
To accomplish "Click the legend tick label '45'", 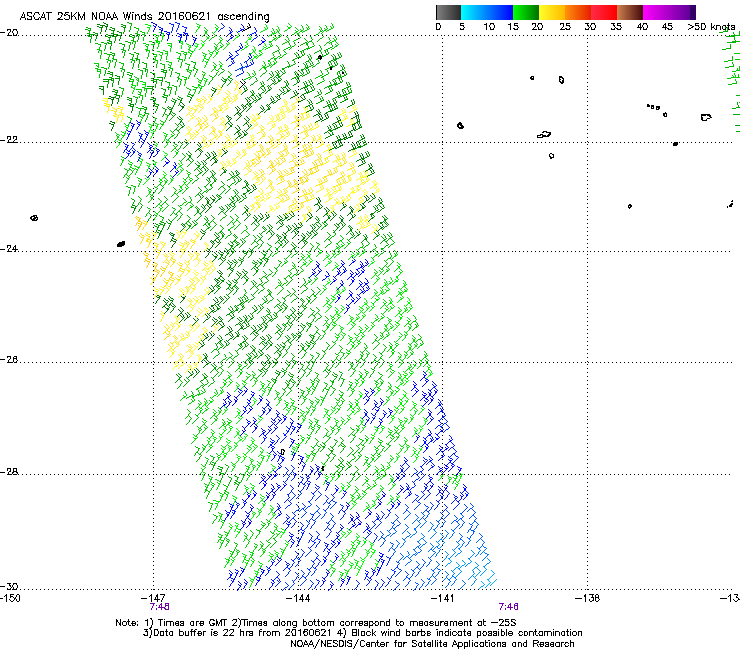I will pyautogui.click(x=667, y=26).
